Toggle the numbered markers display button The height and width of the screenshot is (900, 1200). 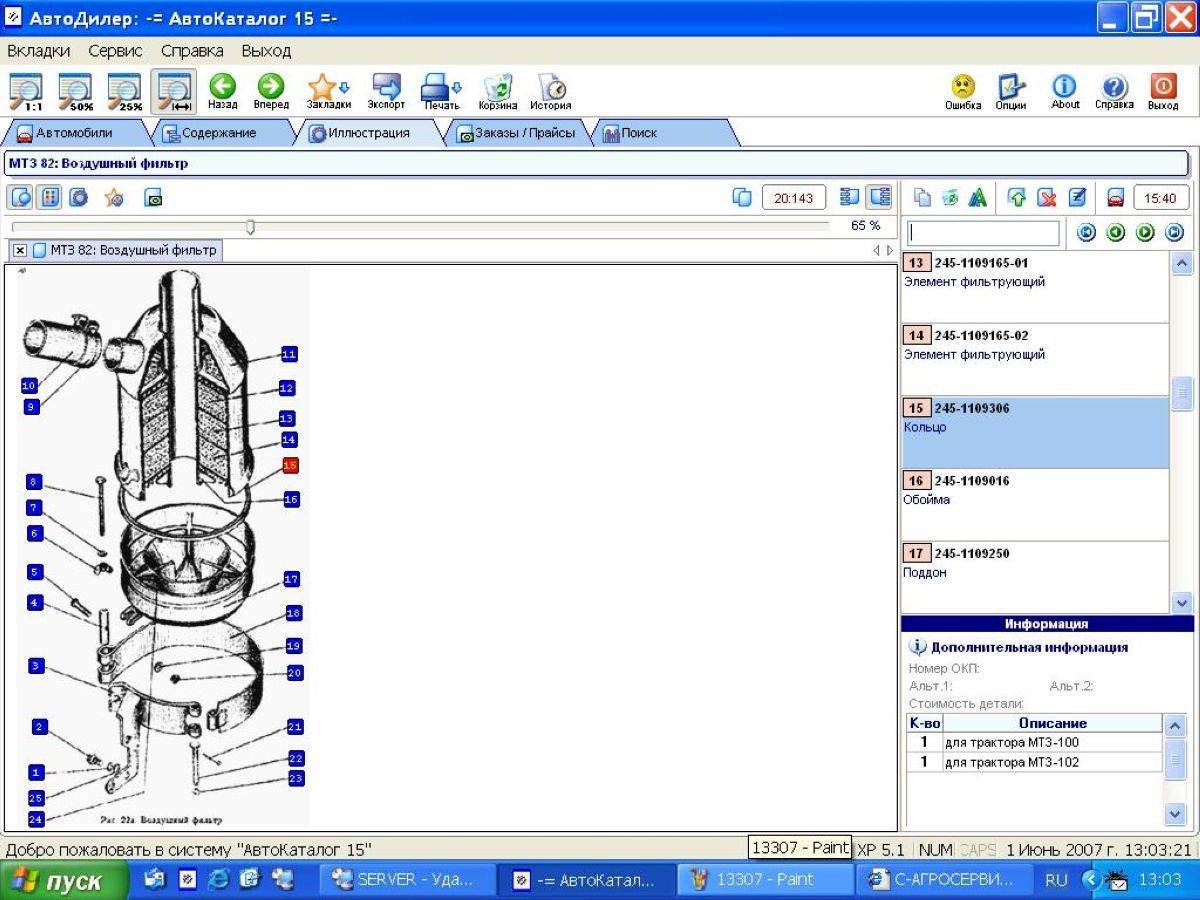point(49,197)
